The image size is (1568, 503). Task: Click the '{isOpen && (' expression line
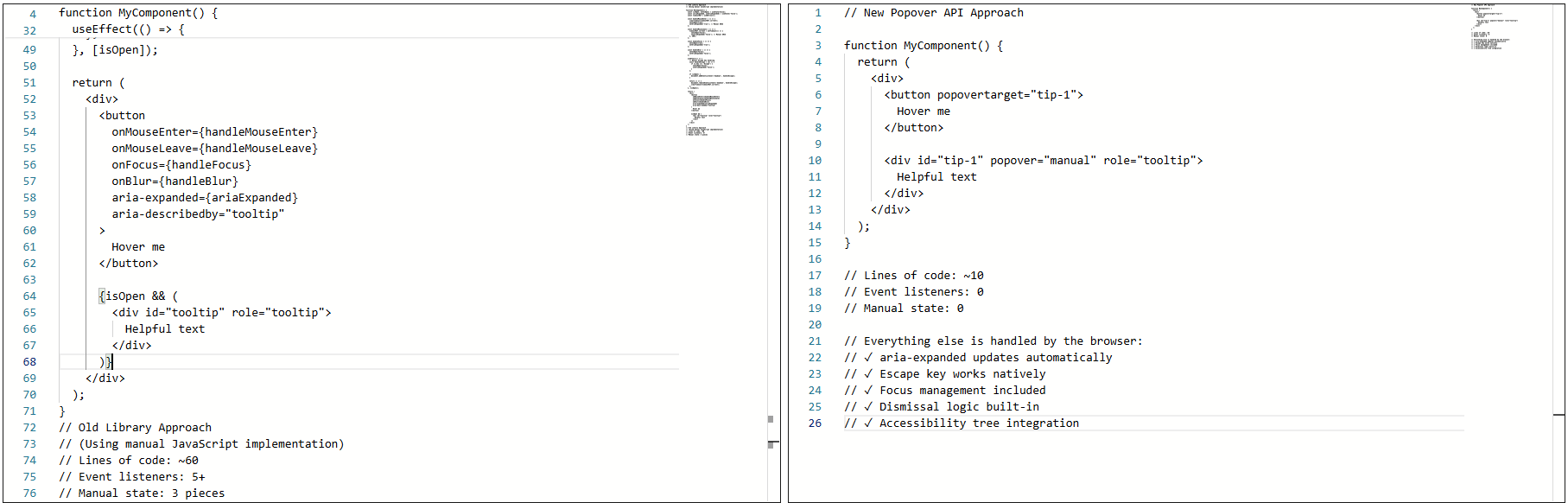click(138, 296)
